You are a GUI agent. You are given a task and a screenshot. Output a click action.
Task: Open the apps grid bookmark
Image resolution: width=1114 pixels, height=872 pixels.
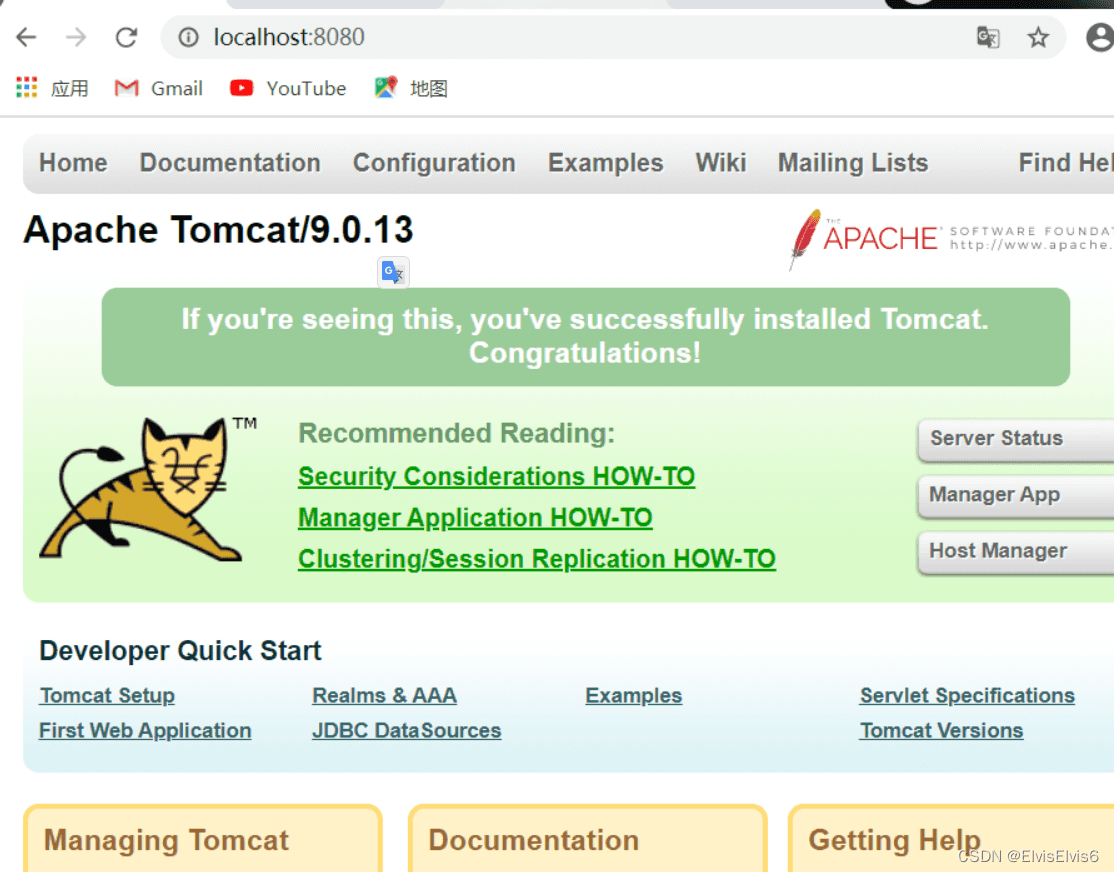coord(52,88)
